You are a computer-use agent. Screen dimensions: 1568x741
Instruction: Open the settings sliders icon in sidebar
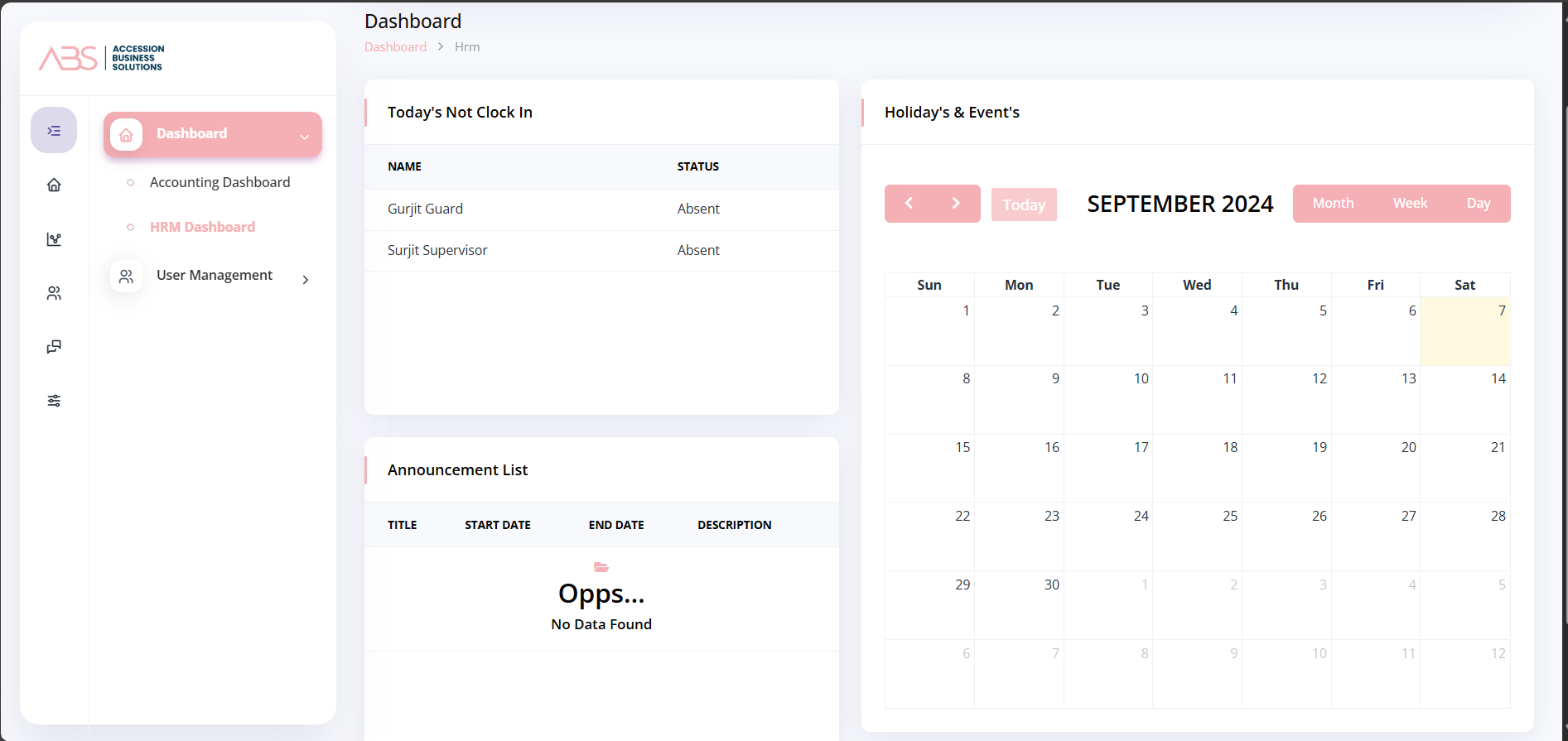pos(54,401)
